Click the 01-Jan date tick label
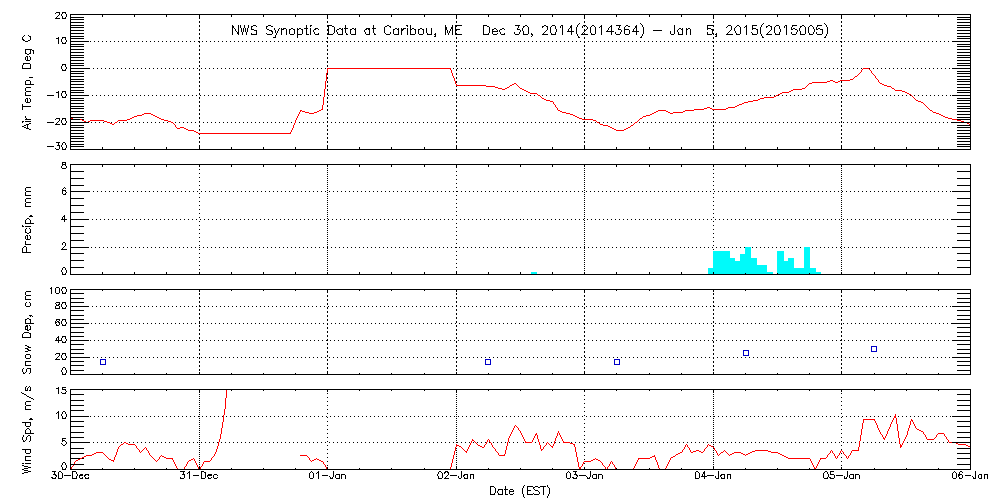Viewport: 1000px width, 500px height. point(328,478)
